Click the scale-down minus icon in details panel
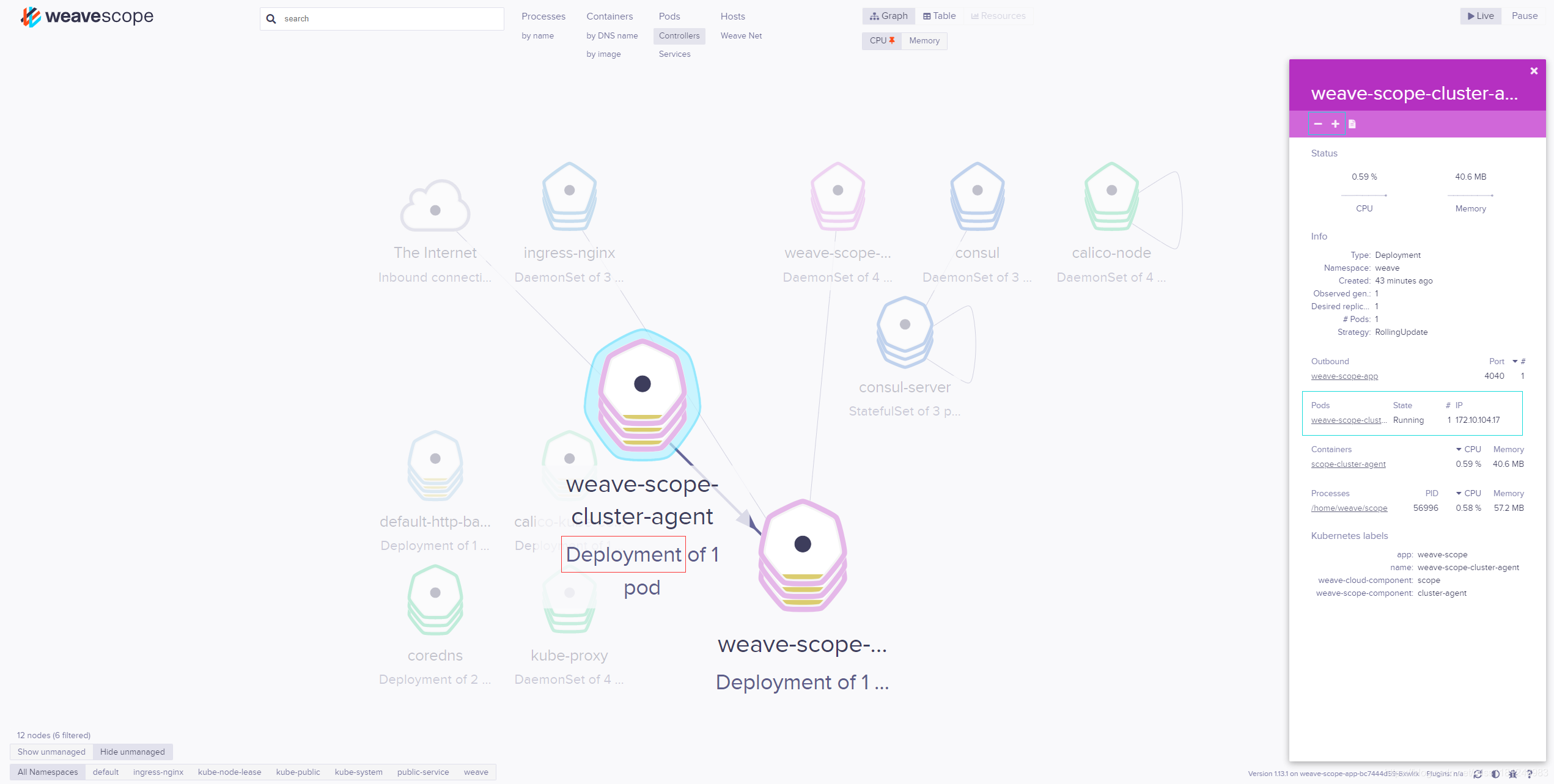 1318,124
